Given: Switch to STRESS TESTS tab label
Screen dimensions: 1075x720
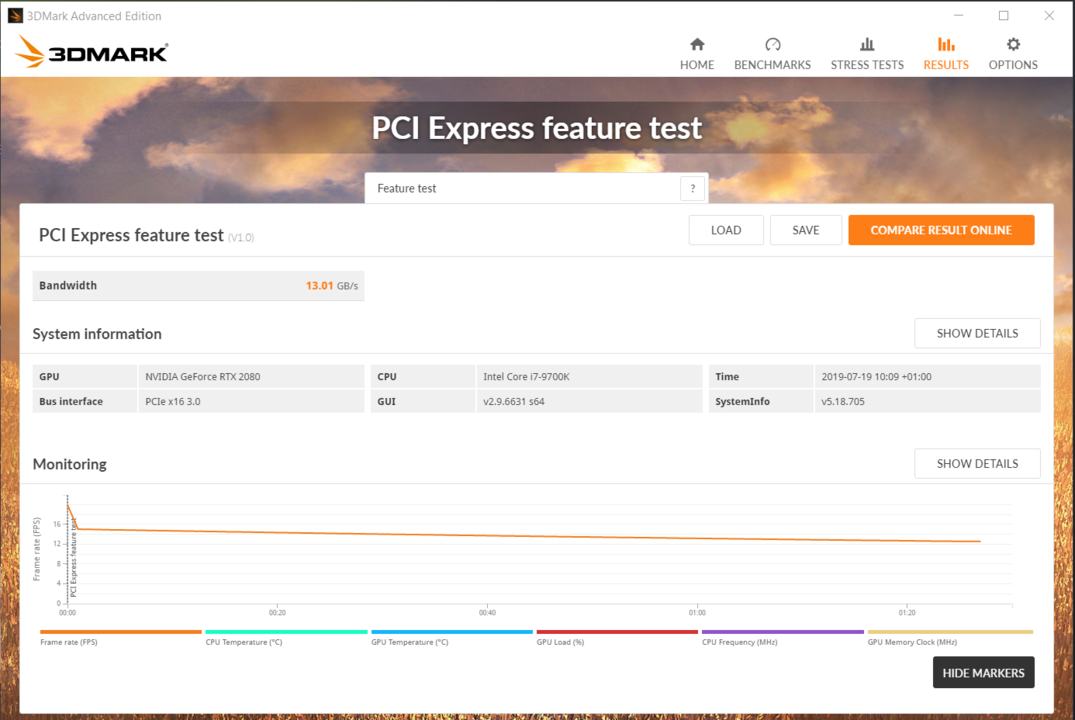Looking at the screenshot, I should click(867, 64).
